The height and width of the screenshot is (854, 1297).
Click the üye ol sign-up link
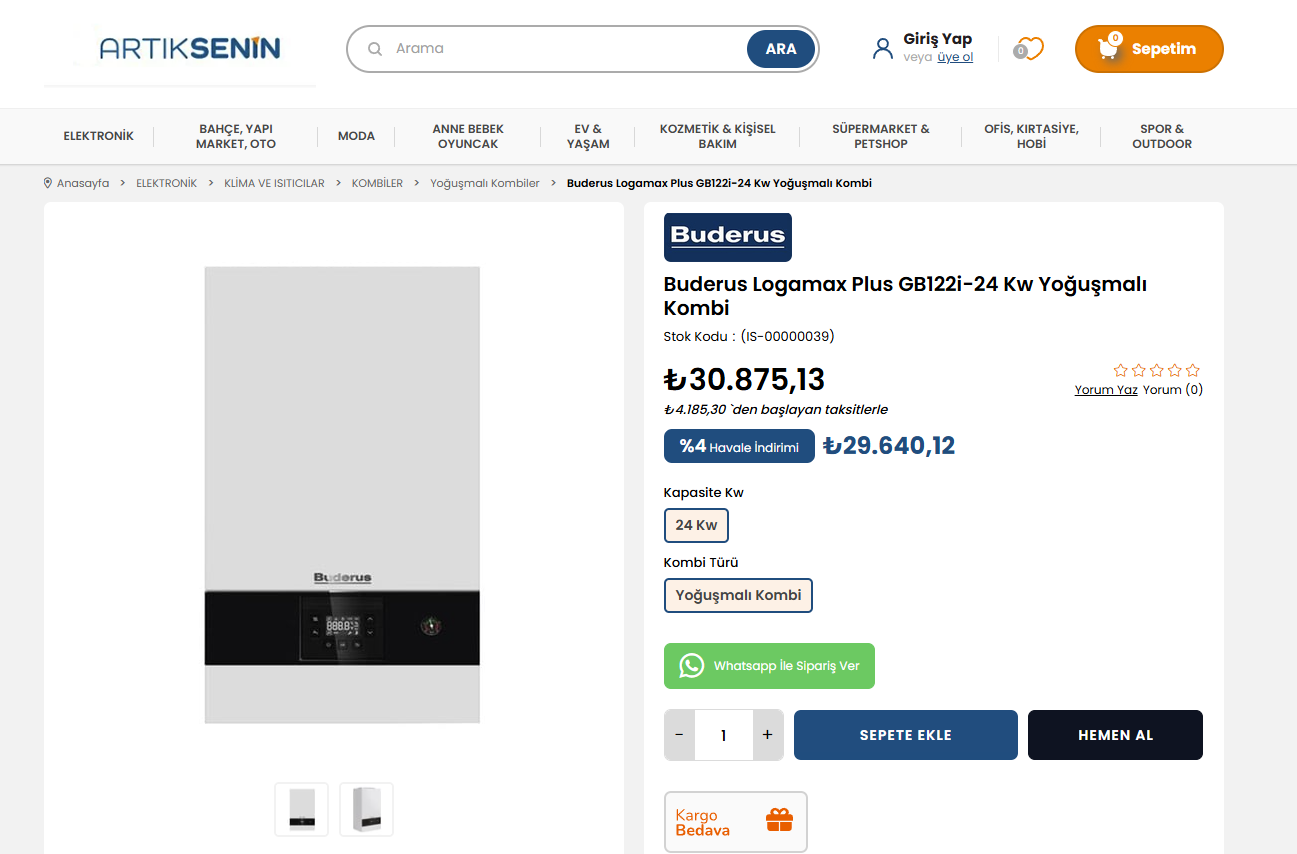click(x=955, y=57)
